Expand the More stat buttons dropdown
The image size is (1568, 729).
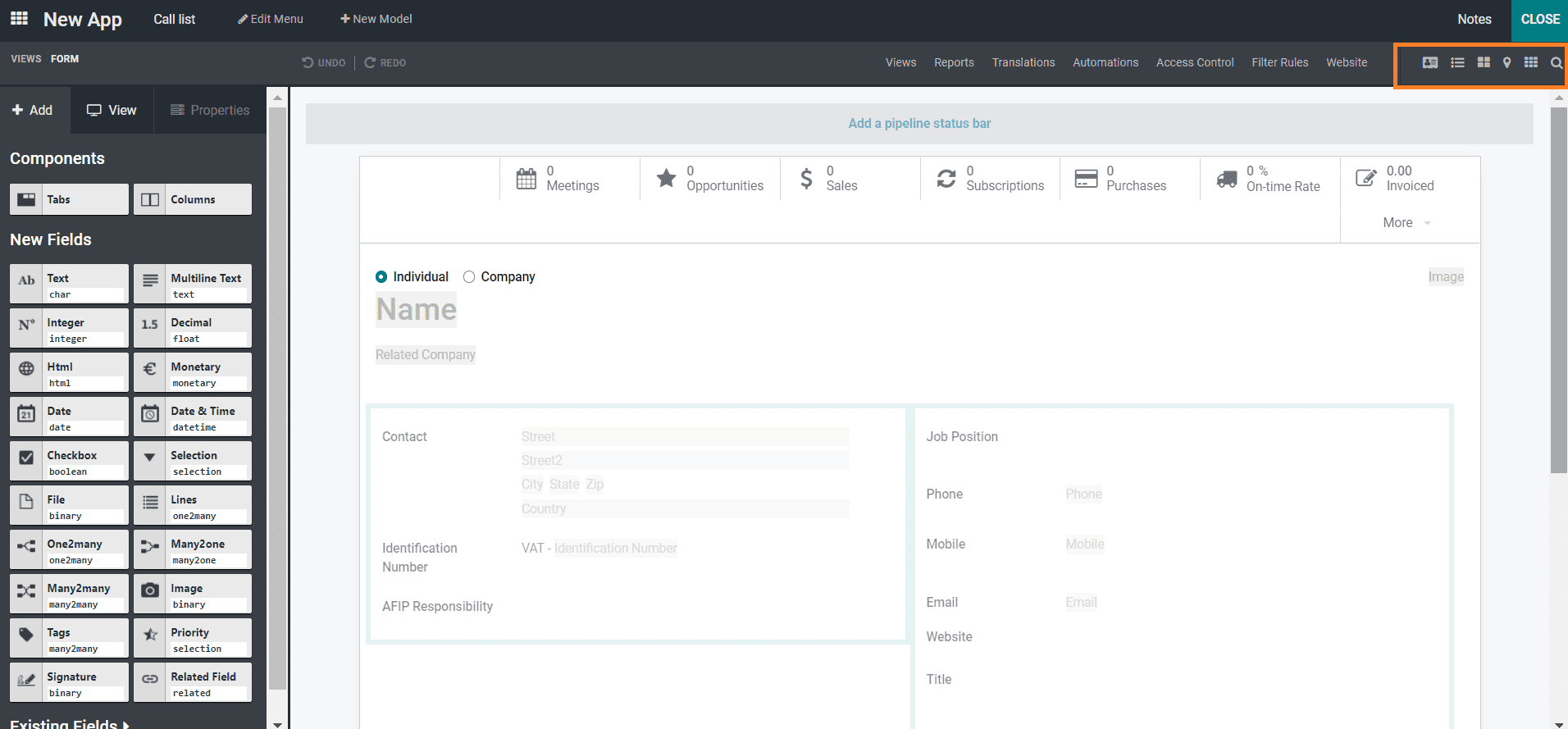click(x=1407, y=223)
